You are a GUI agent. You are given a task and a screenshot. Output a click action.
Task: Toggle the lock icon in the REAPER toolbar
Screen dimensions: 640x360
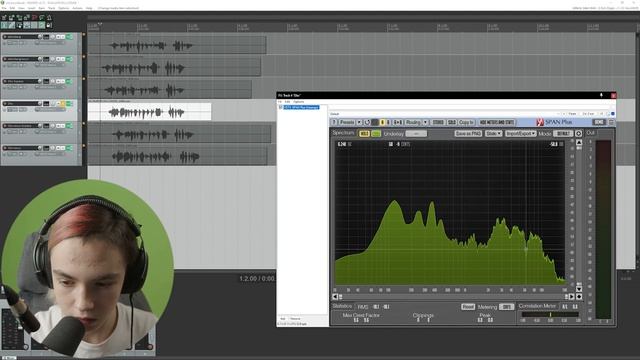click(x=49, y=25)
